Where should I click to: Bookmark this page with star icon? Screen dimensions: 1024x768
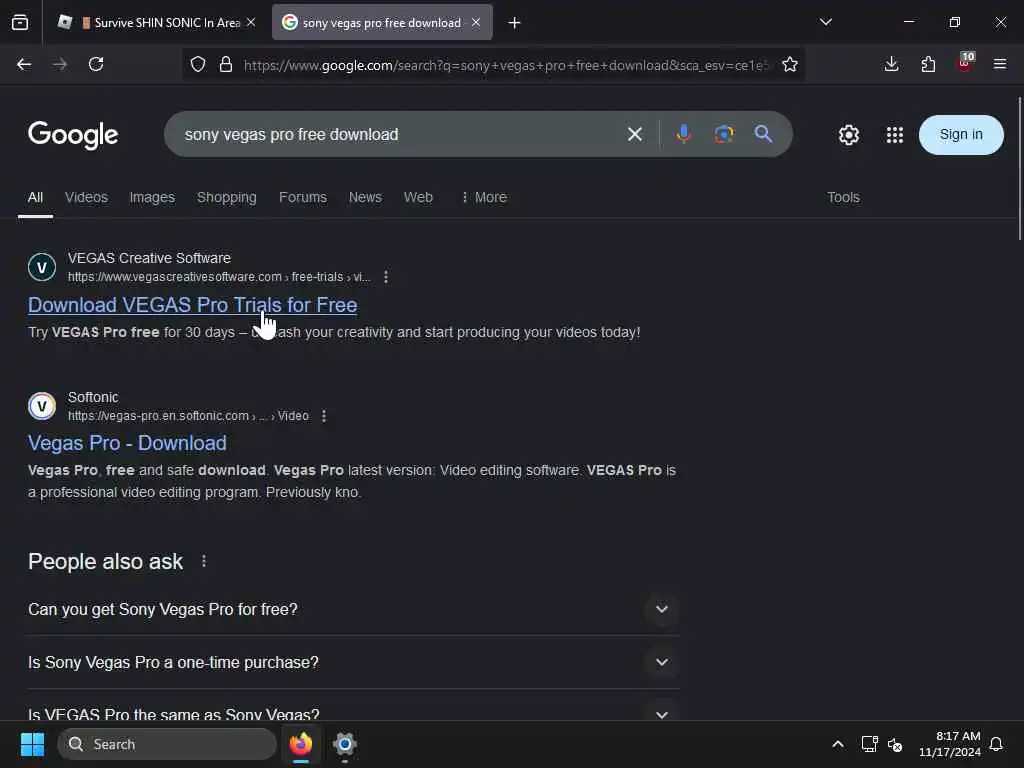pos(790,64)
